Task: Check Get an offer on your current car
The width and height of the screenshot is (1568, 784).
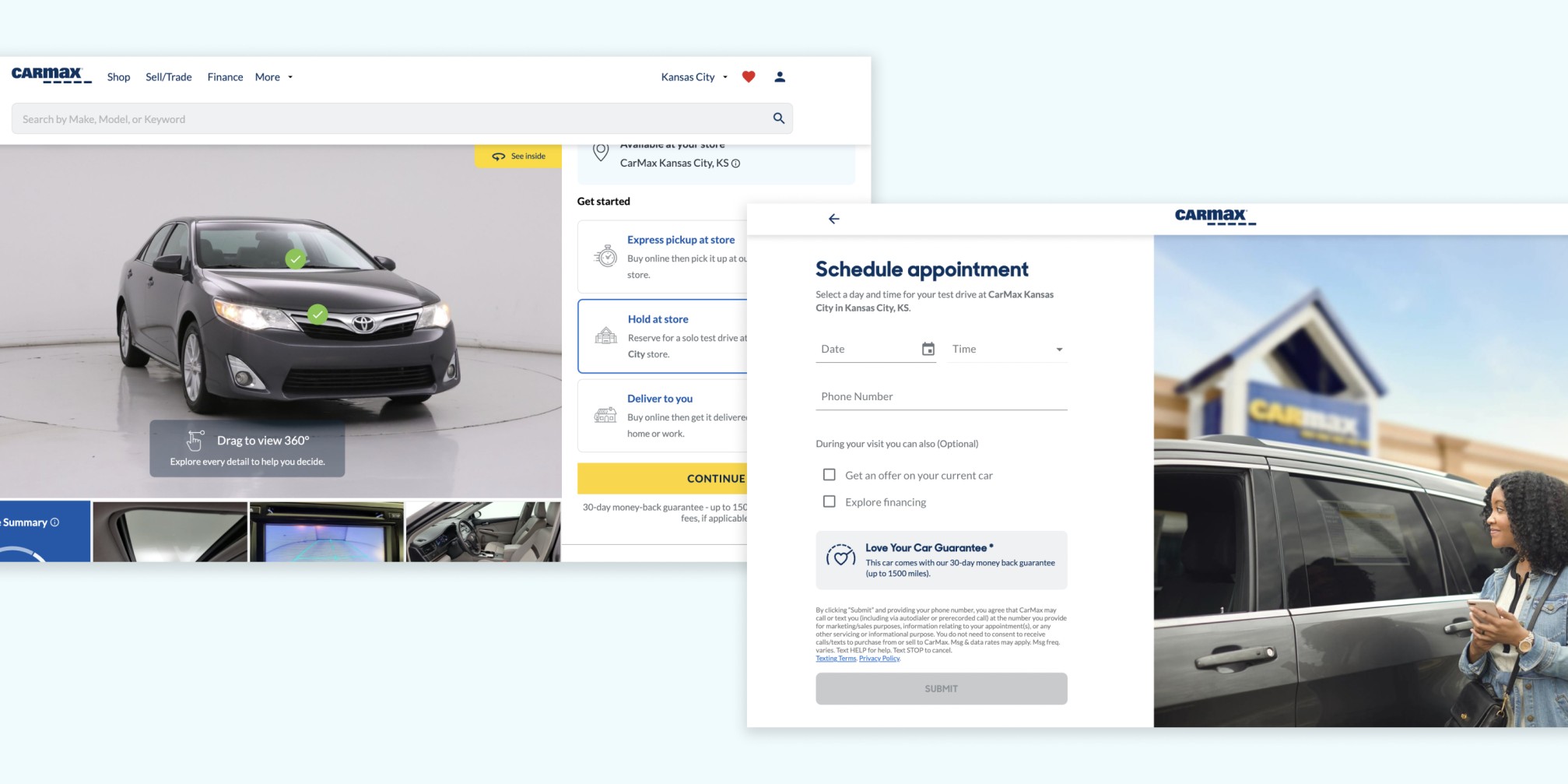Action: click(829, 474)
